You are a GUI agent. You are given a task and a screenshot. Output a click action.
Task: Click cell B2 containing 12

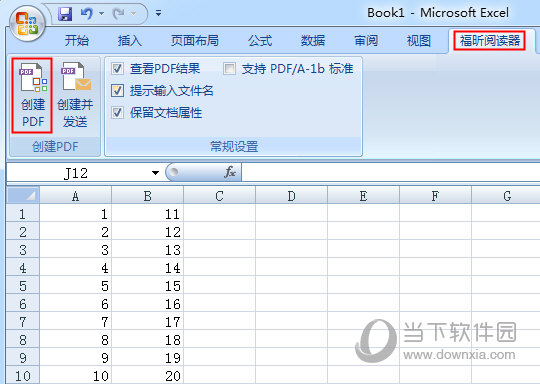(147, 232)
